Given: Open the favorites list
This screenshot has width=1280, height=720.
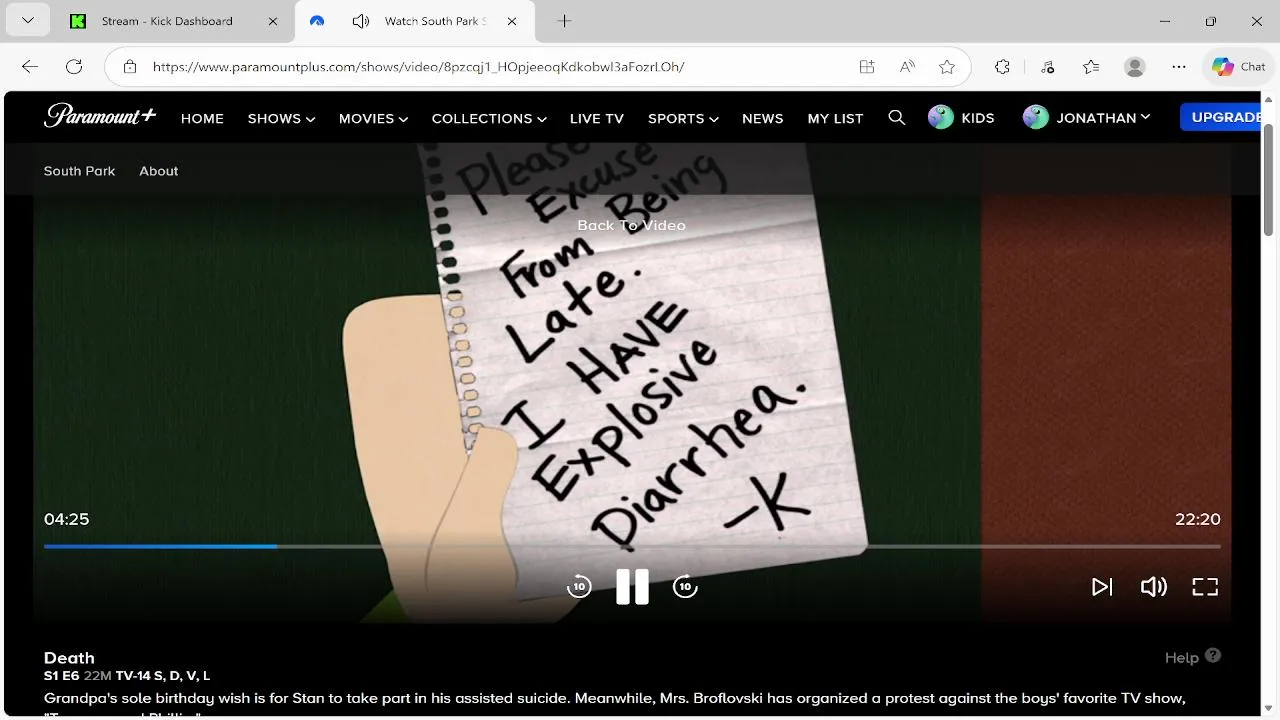Looking at the screenshot, I should point(1091,67).
